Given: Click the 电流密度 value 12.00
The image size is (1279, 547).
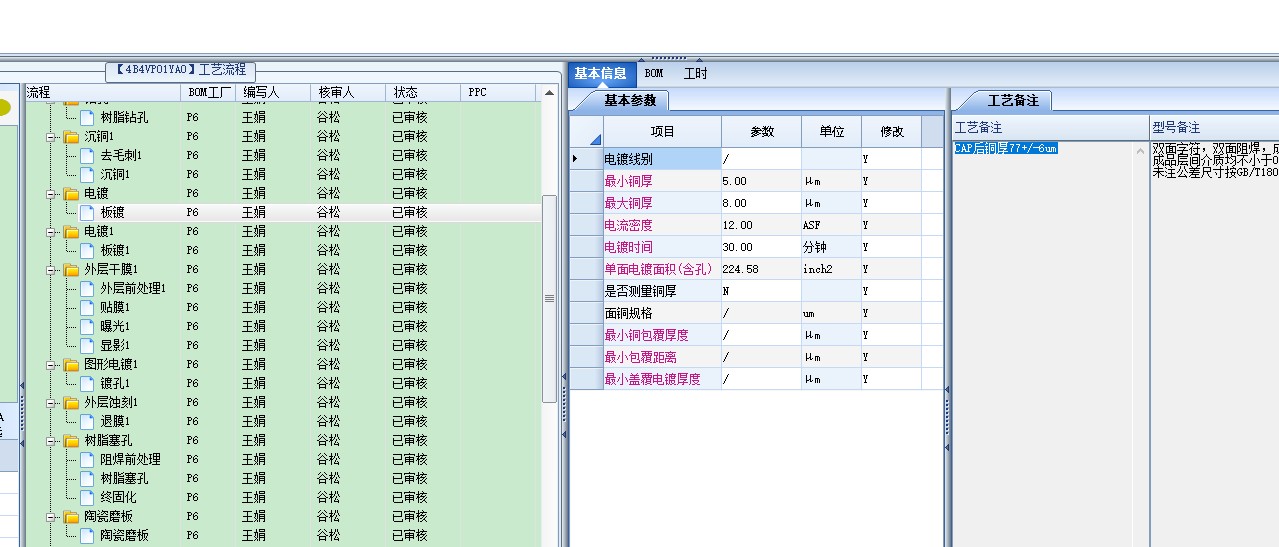Looking at the screenshot, I should (x=761, y=225).
